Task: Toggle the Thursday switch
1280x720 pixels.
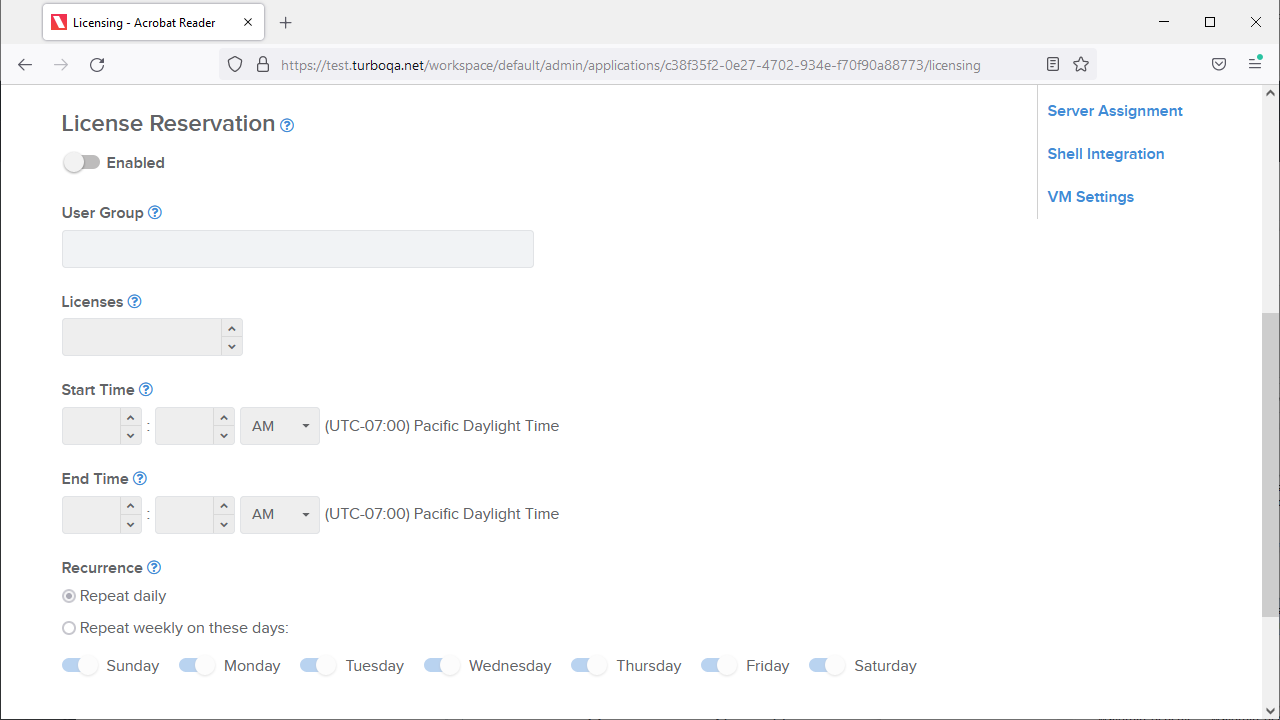Action: (590, 666)
